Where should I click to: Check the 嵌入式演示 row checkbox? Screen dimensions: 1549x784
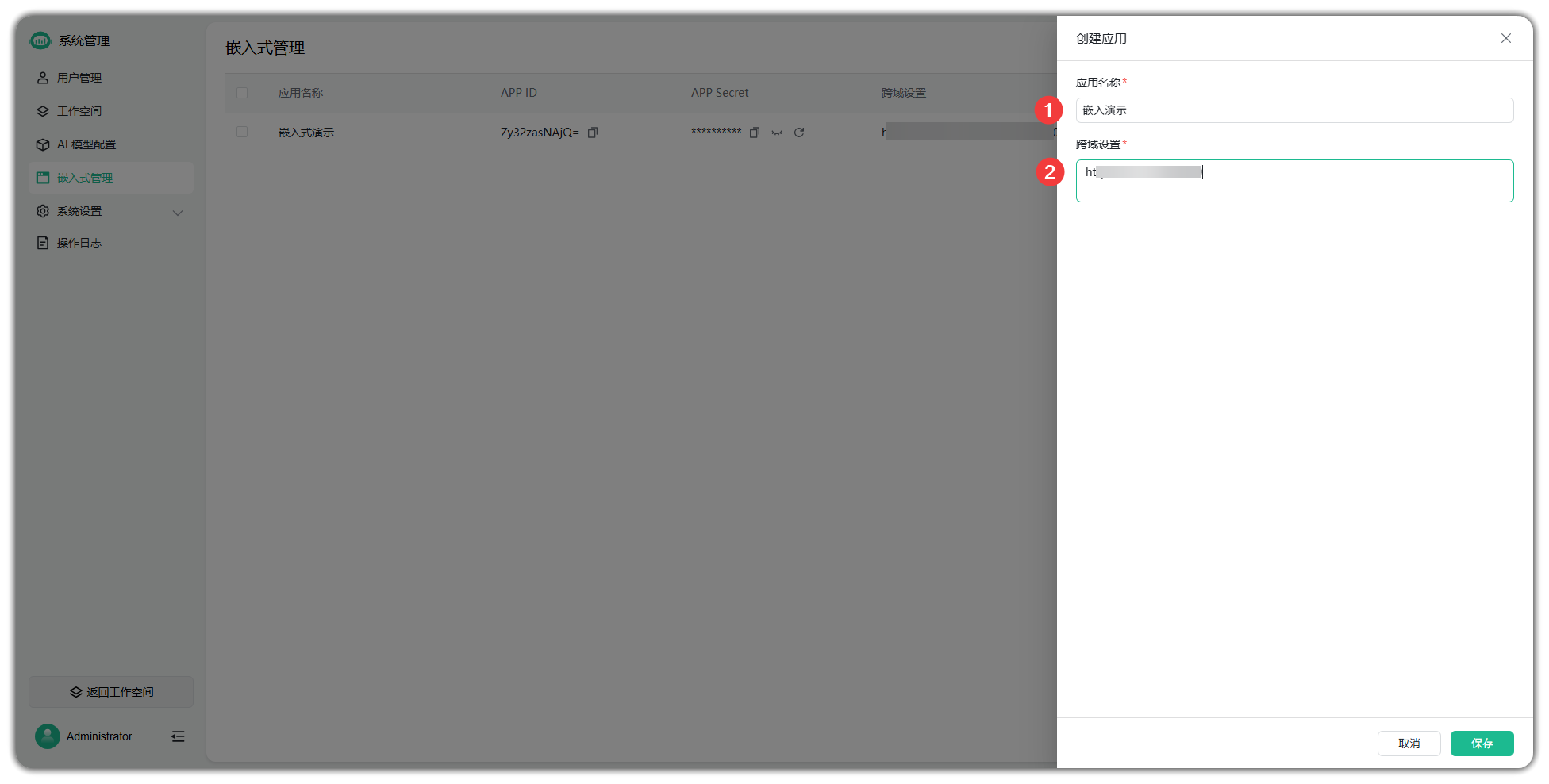(x=242, y=132)
